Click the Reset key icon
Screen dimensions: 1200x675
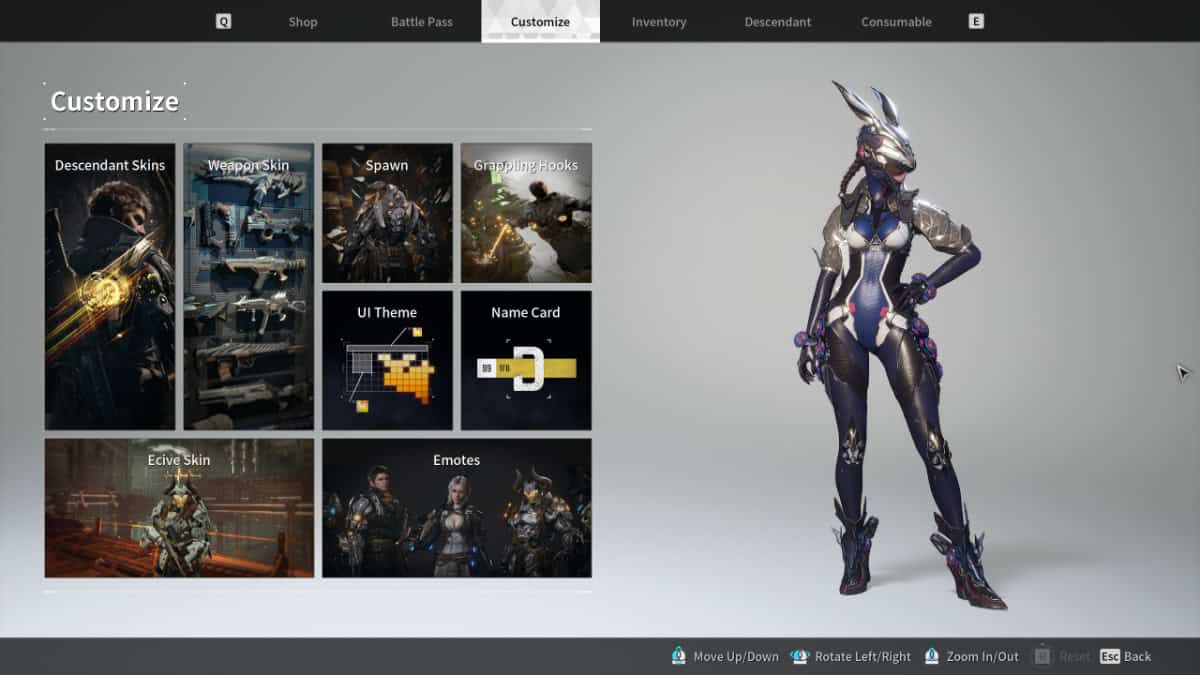pos(1042,656)
